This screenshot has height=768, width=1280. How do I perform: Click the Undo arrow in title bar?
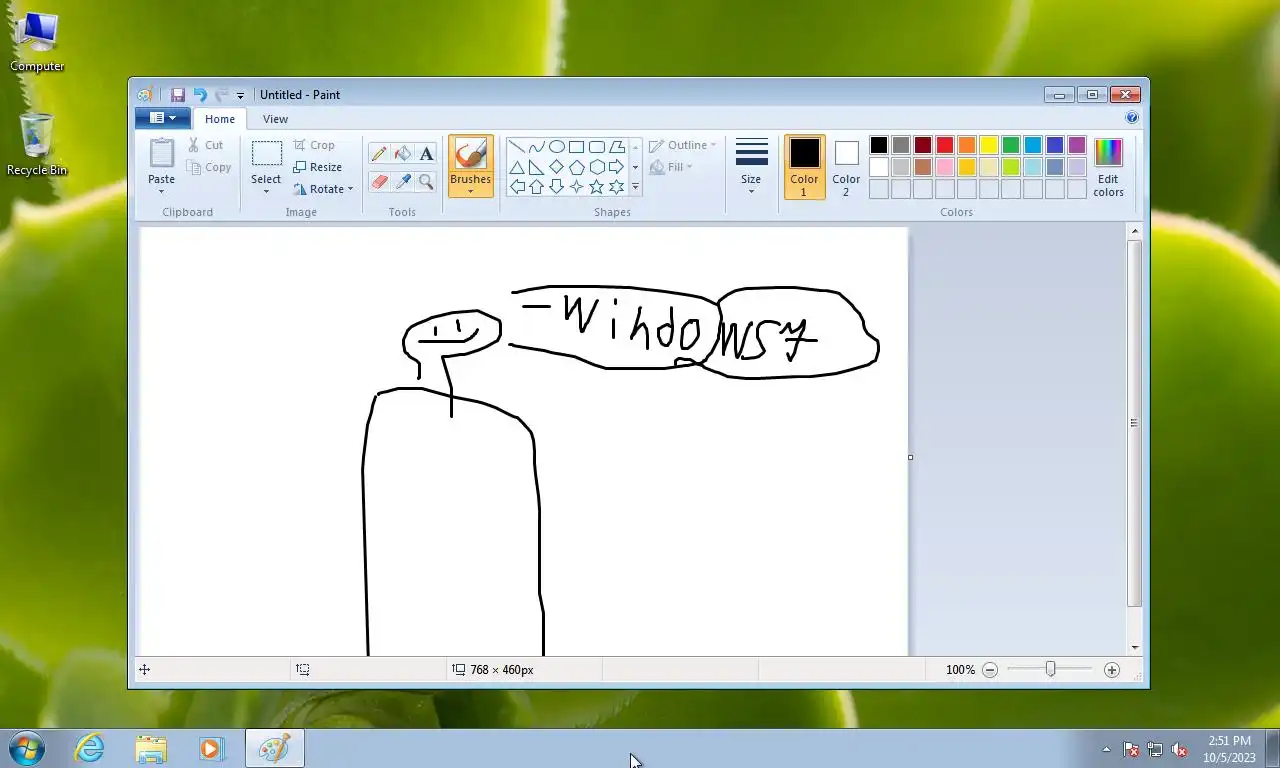(x=200, y=95)
